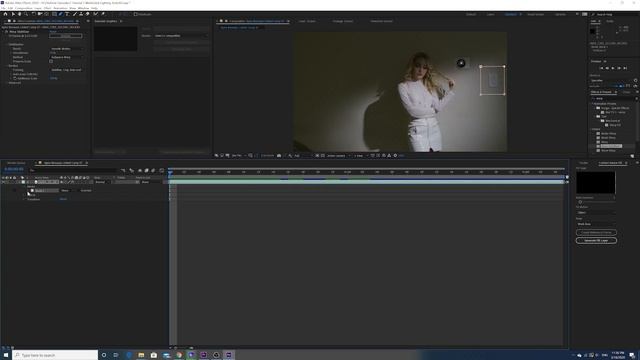Open the Windows Start menu
This screenshot has width=640, height=360.
(x=6, y=355)
